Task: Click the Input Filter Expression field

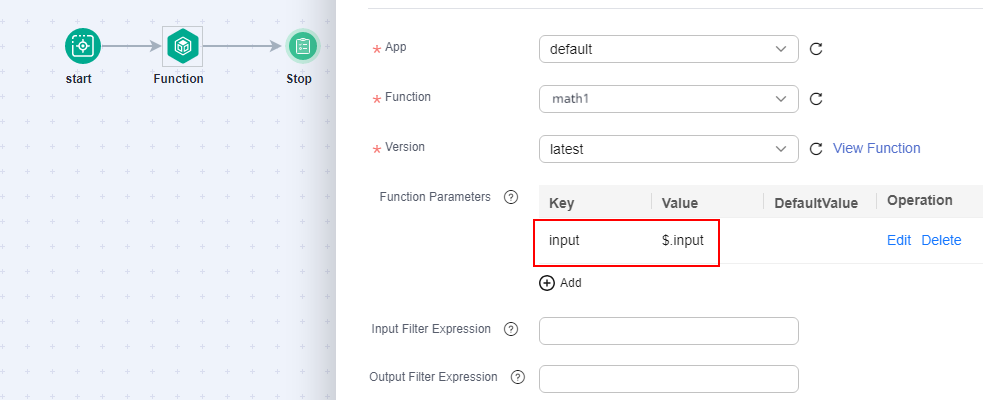Action: pos(669,331)
